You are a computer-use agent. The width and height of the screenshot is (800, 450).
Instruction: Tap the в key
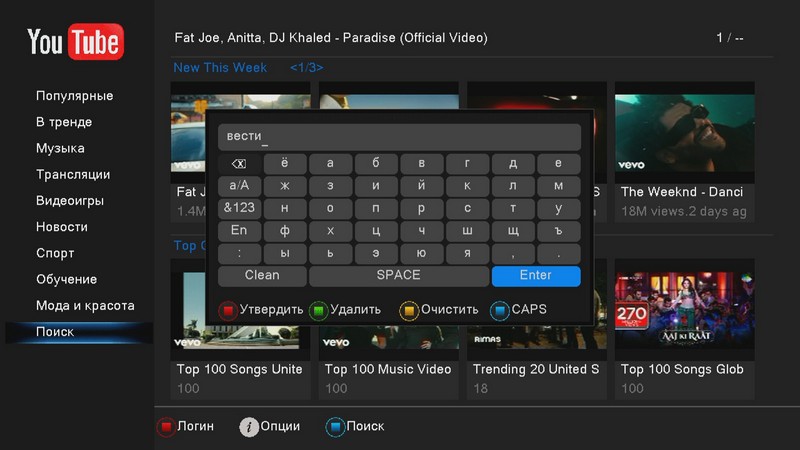click(x=421, y=164)
